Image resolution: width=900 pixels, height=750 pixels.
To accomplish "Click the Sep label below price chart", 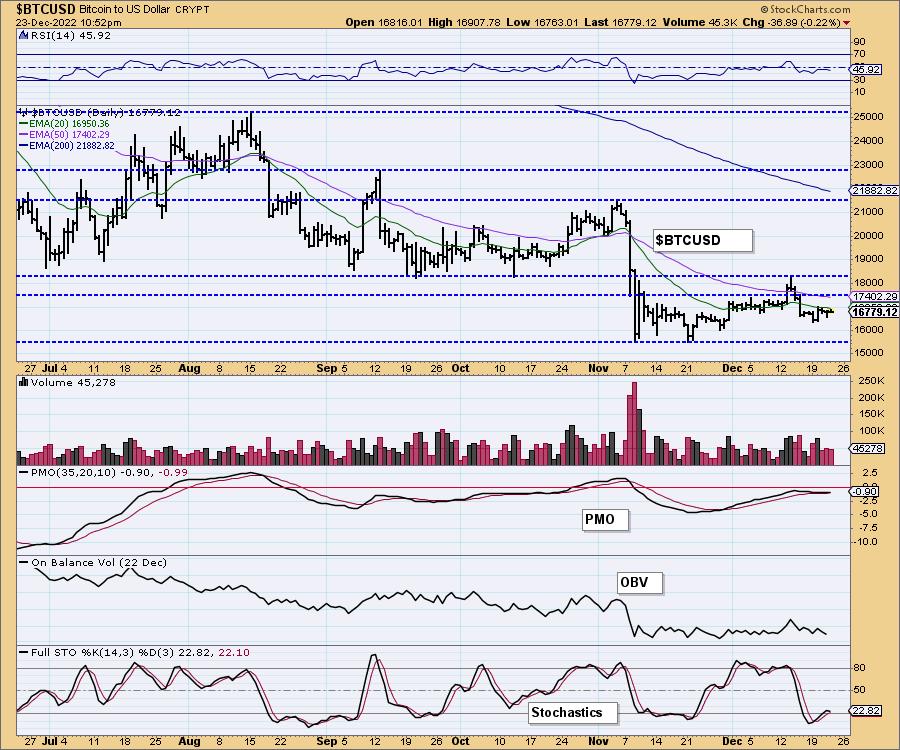I will click(x=327, y=368).
